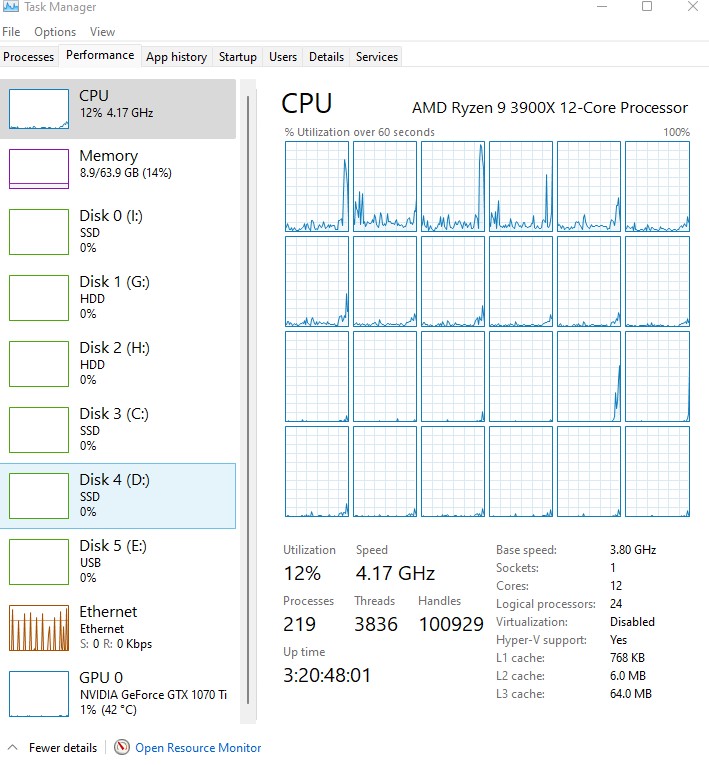Click the 219 processes count
This screenshot has width=709, height=765.
(x=299, y=624)
